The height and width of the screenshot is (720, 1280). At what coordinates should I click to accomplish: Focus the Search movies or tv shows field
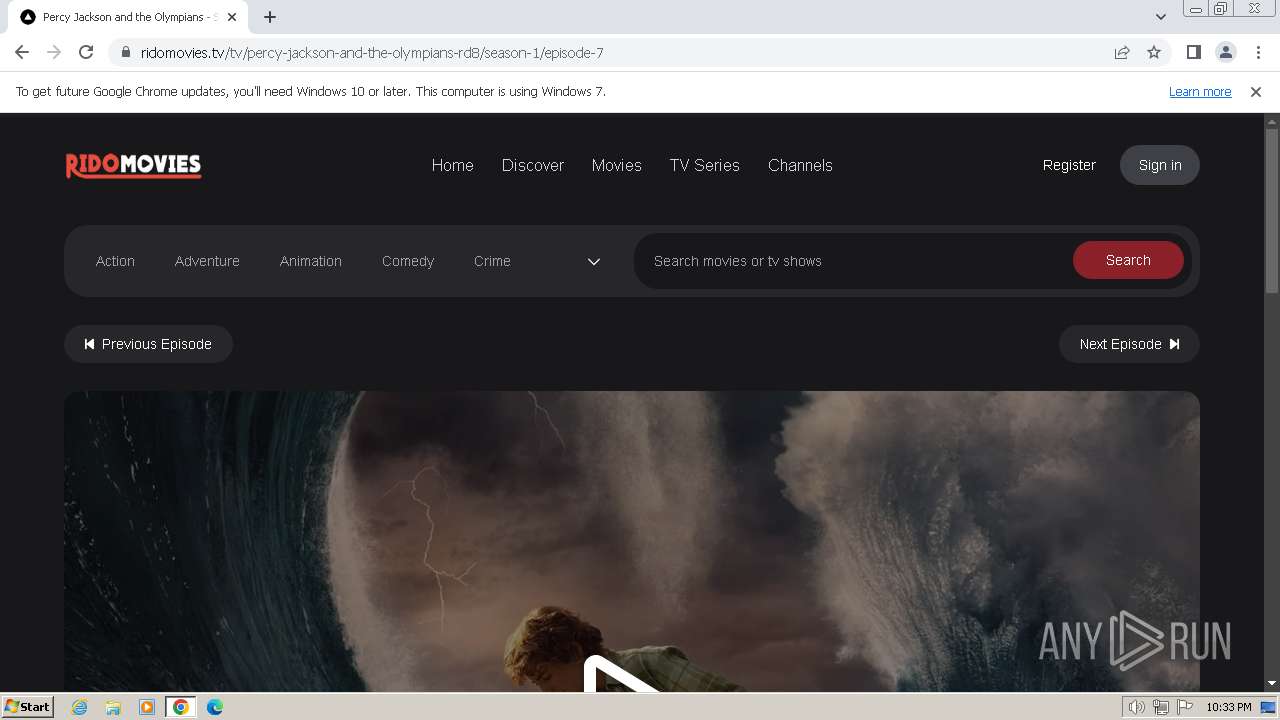(852, 261)
